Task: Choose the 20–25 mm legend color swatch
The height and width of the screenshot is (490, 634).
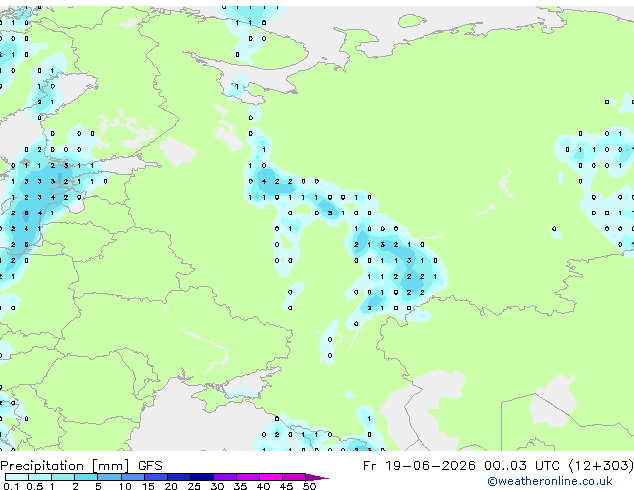Action: pyautogui.click(x=179, y=477)
